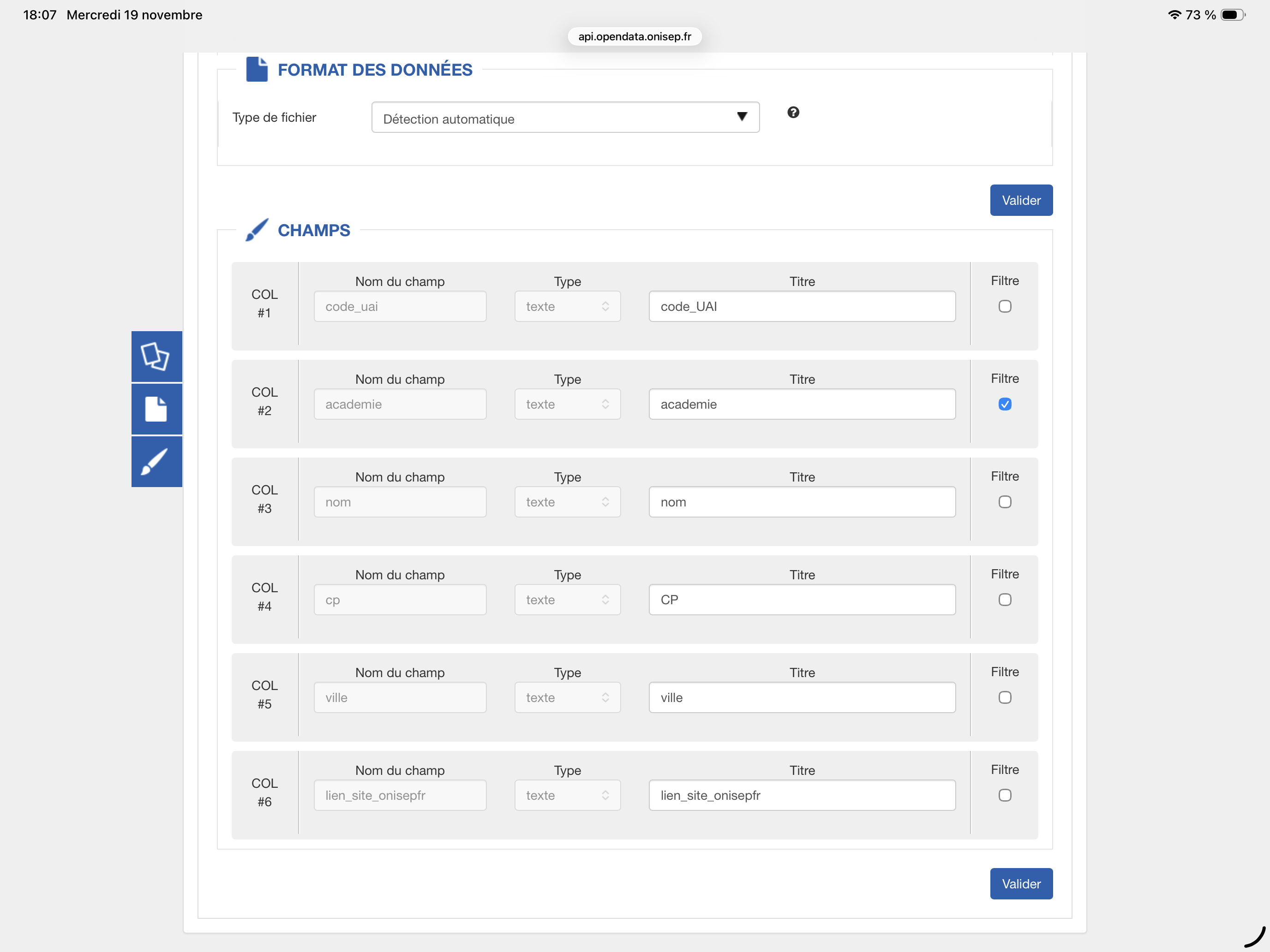Enable Filtre checkbox for CP column

click(1004, 600)
